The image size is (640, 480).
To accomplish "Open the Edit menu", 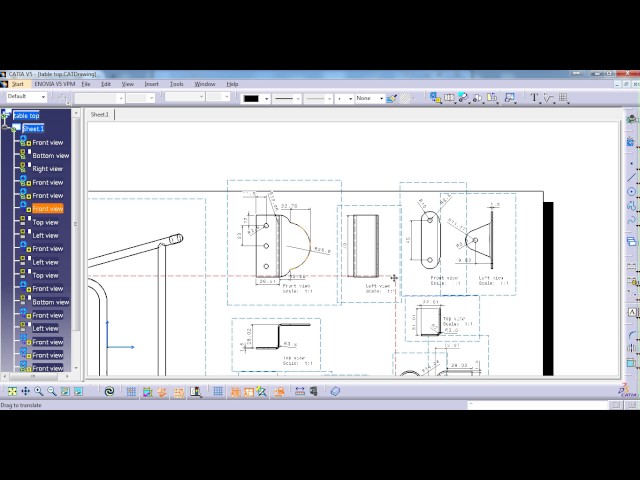I will 106,84.
